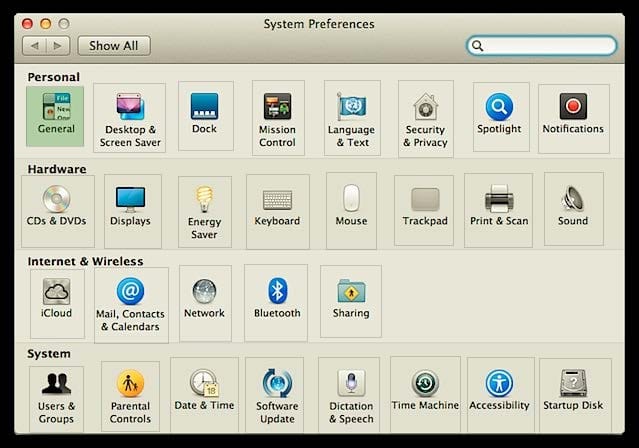The width and height of the screenshot is (639, 448).
Task: Open the Bluetooth preferences icon
Action: (276, 302)
